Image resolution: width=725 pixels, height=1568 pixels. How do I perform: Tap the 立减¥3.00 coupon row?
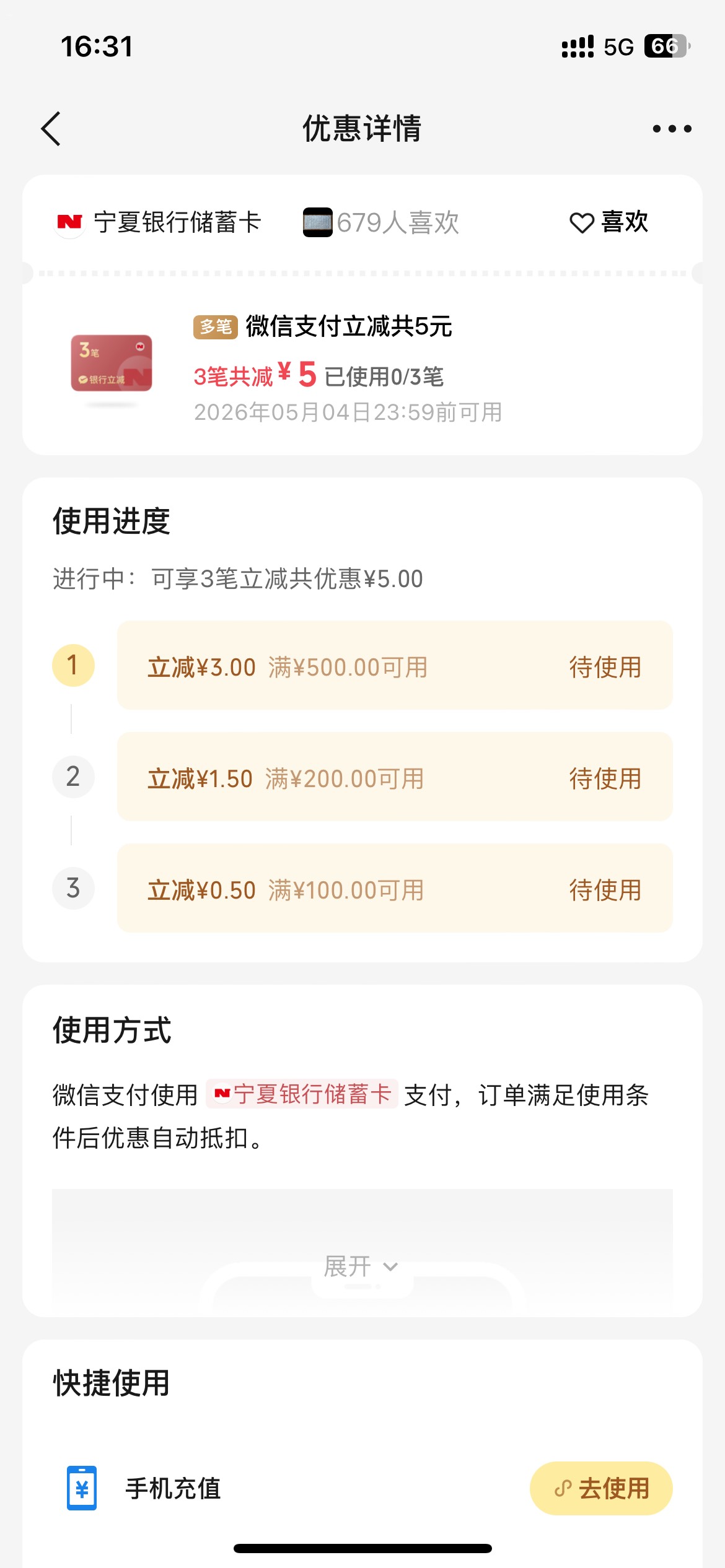[394, 666]
